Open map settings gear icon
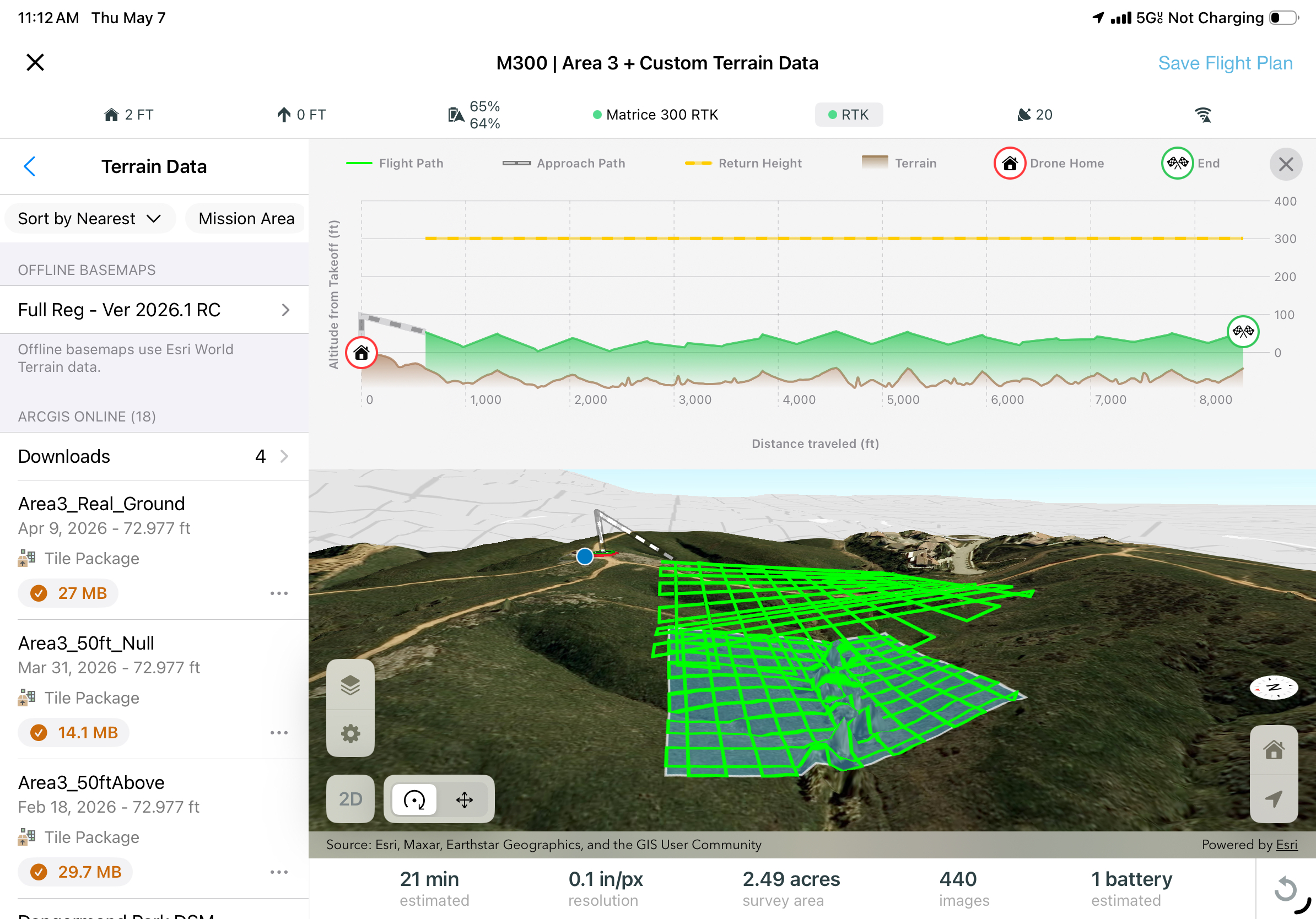Image resolution: width=1316 pixels, height=919 pixels. 350,734
